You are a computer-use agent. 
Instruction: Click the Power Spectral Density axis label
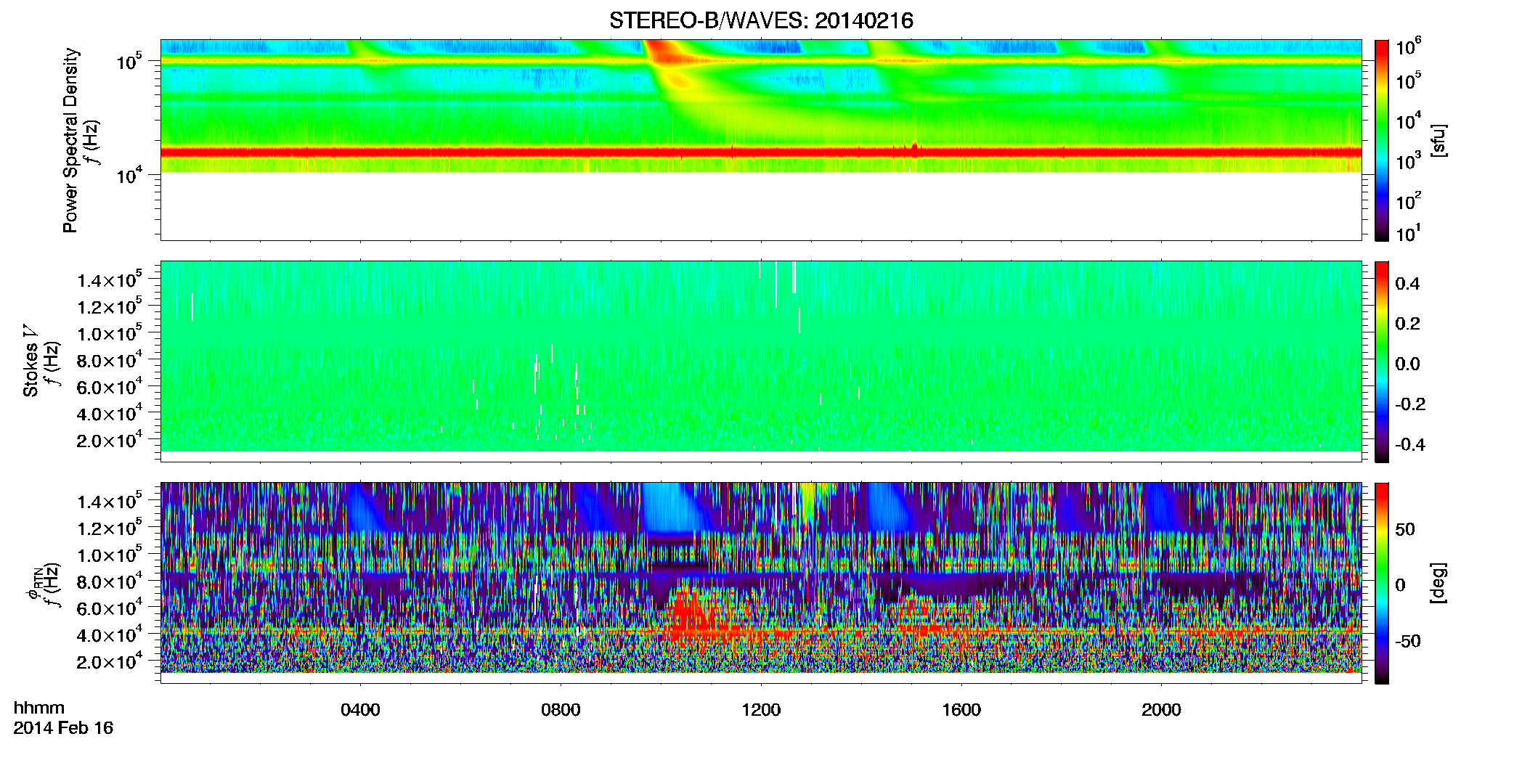[70, 140]
